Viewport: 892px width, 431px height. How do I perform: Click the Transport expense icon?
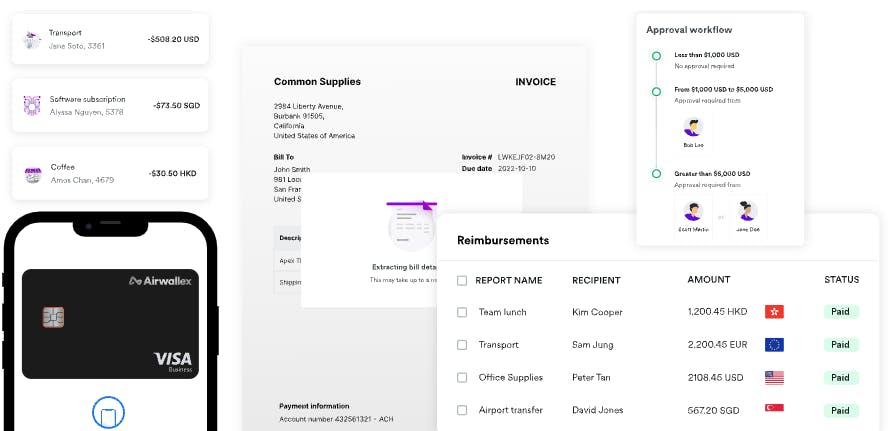[33, 39]
